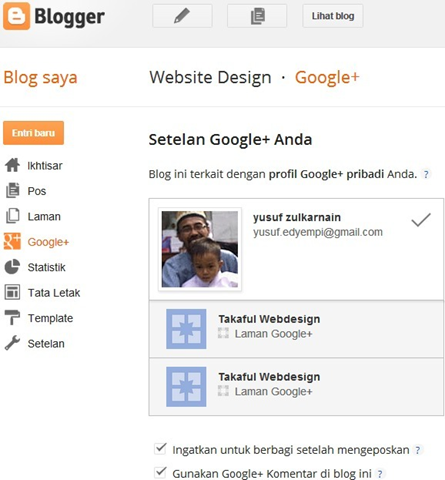The height and width of the screenshot is (480, 445).
Task: Click the Lihat blog button
Action: coord(333,16)
